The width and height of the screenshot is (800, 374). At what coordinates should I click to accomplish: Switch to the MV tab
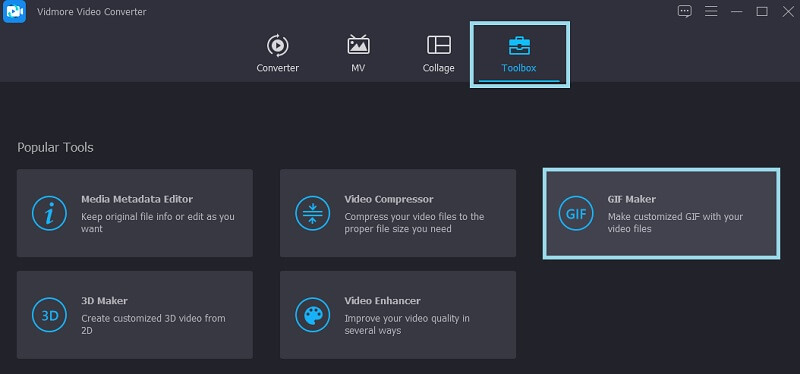[358, 53]
